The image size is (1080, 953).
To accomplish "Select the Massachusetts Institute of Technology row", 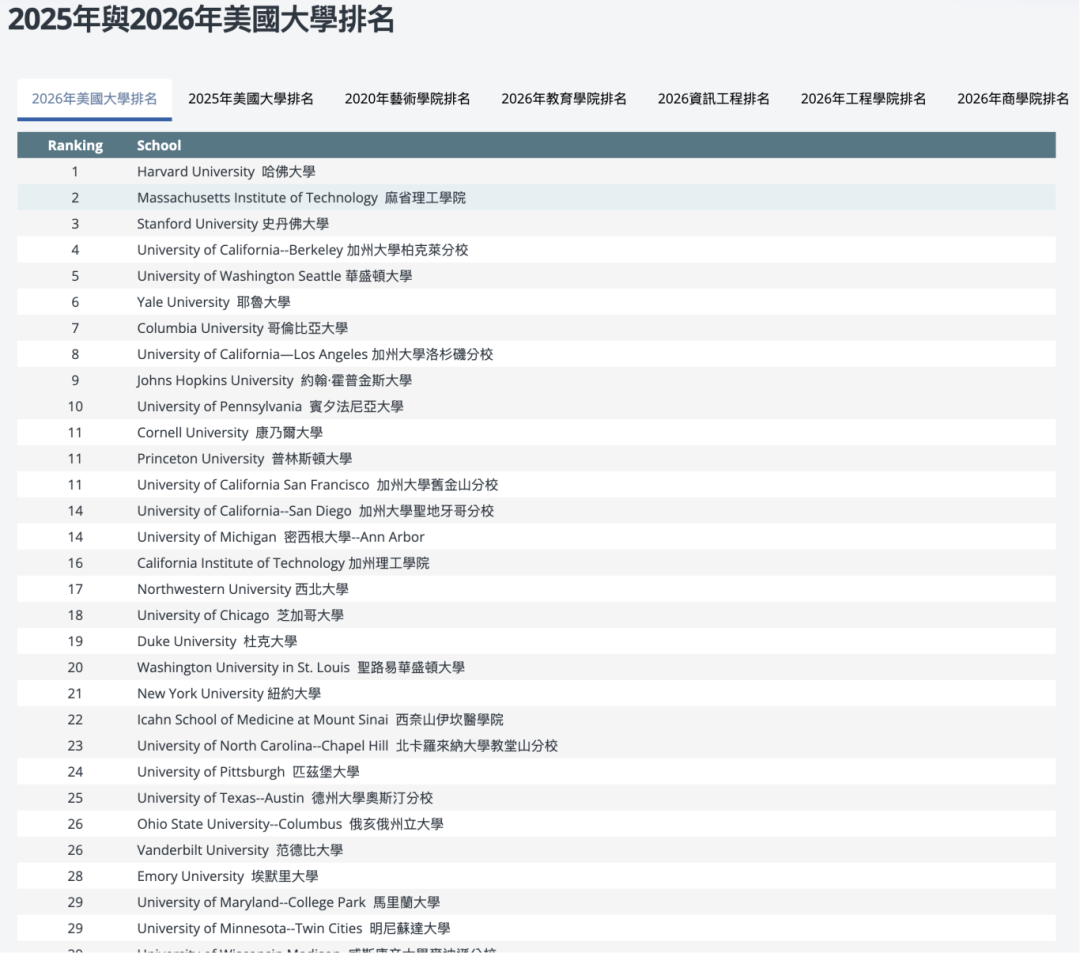I will 537,198.
